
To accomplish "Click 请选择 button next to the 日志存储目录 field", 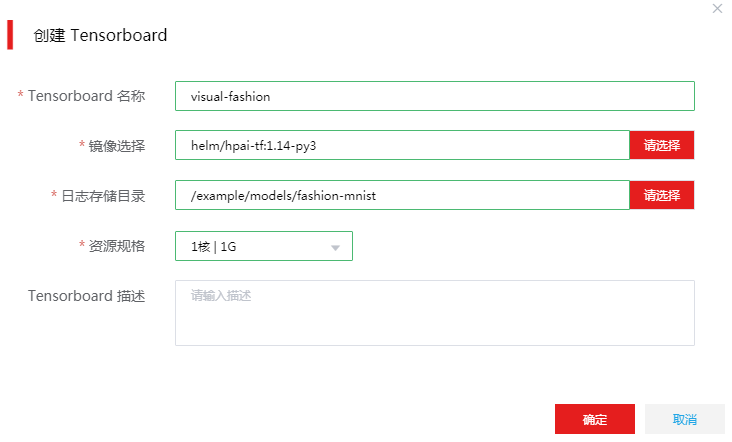I will pyautogui.click(x=662, y=195).
